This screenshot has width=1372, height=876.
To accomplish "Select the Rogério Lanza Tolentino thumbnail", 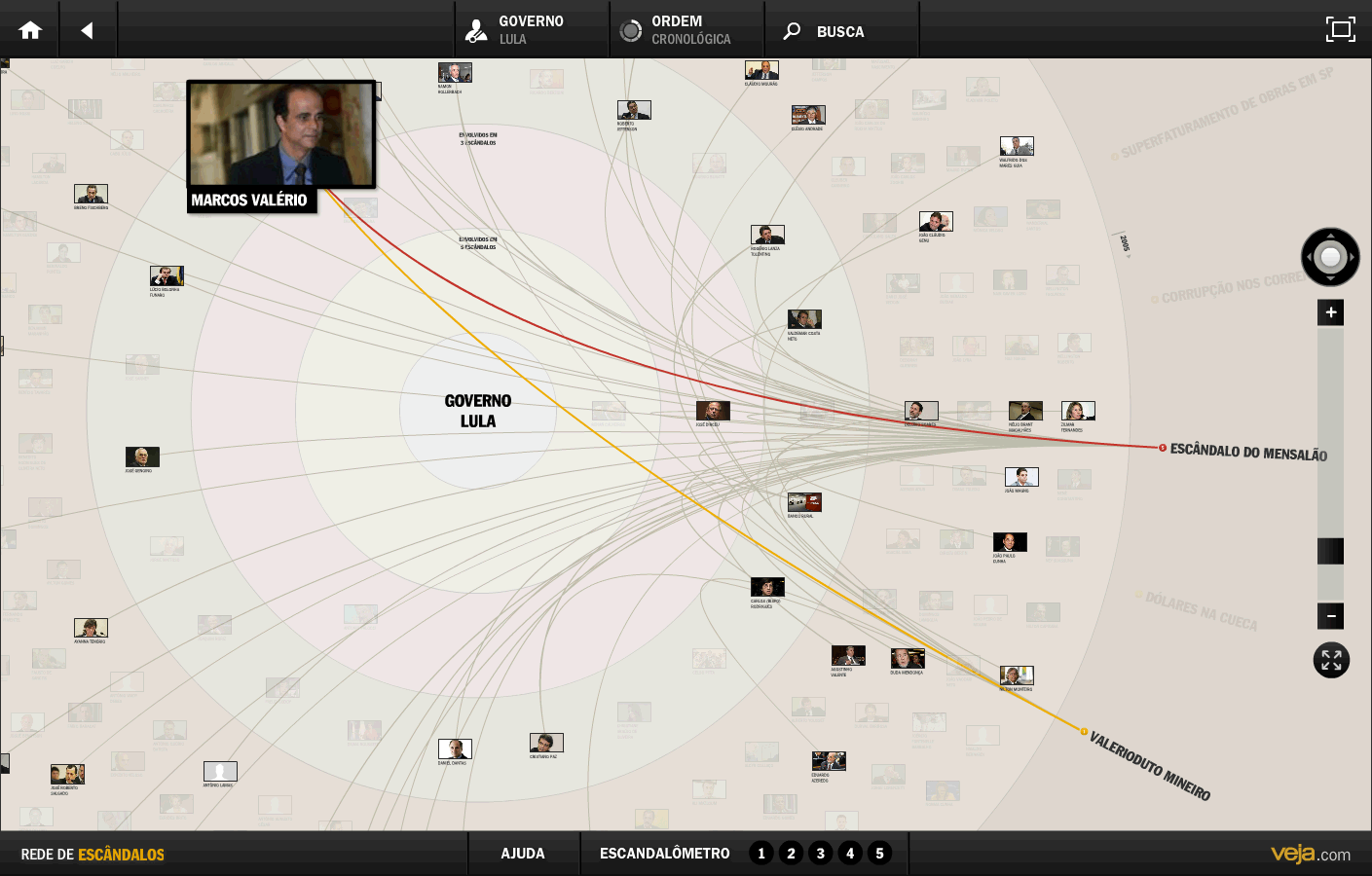I will click(x=767, y=235).
